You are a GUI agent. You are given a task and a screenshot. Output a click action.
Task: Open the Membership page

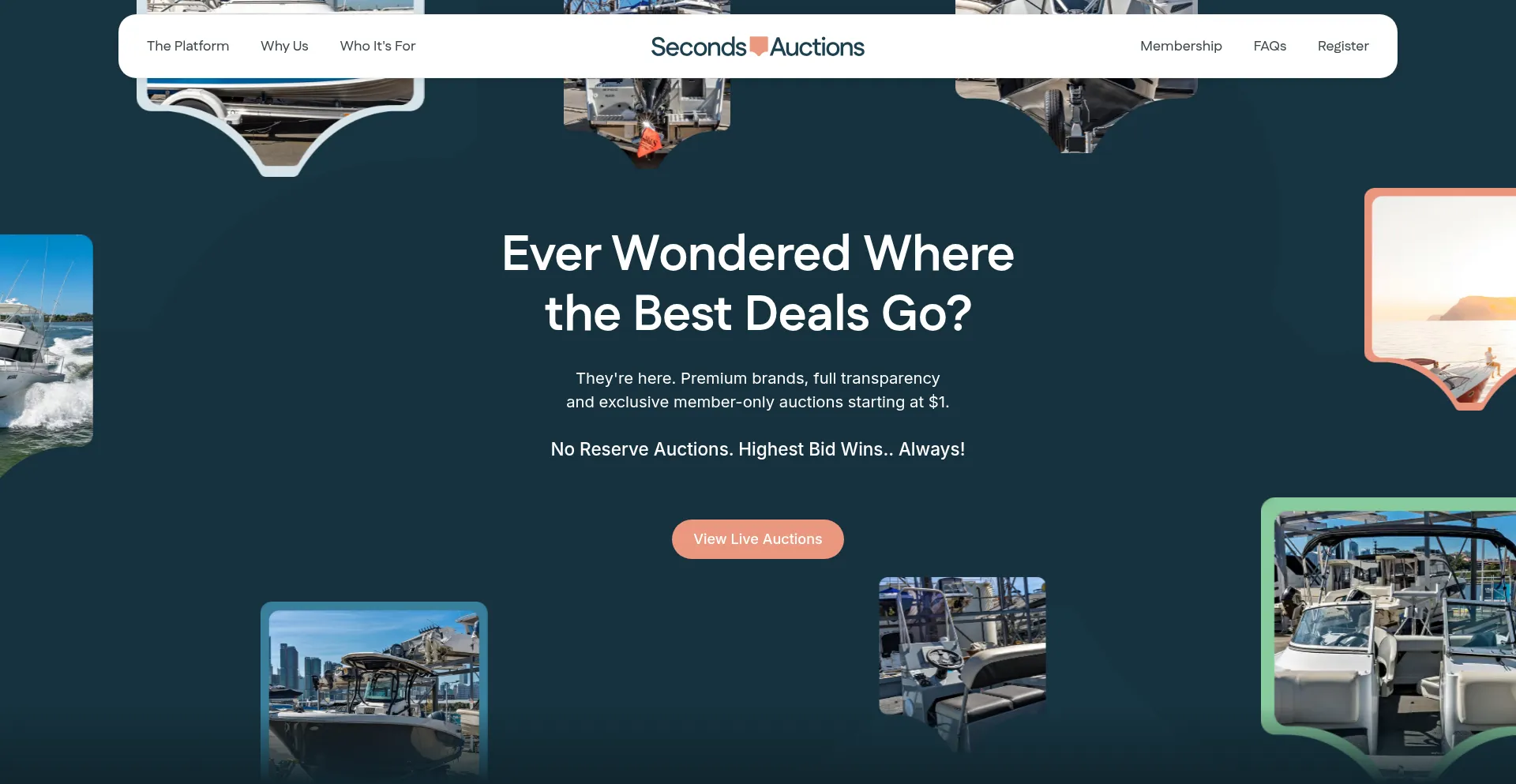coord(1180,46)
